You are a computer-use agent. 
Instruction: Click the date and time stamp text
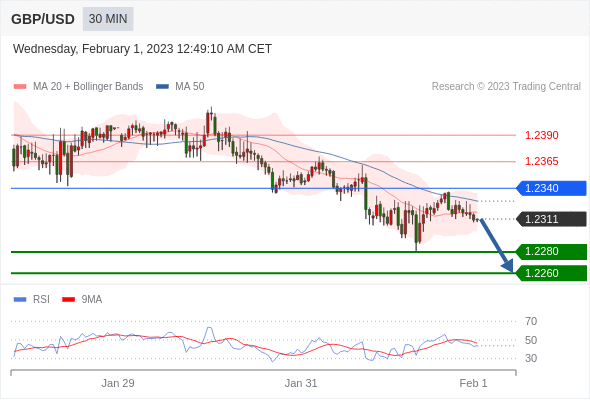(142, 49)
